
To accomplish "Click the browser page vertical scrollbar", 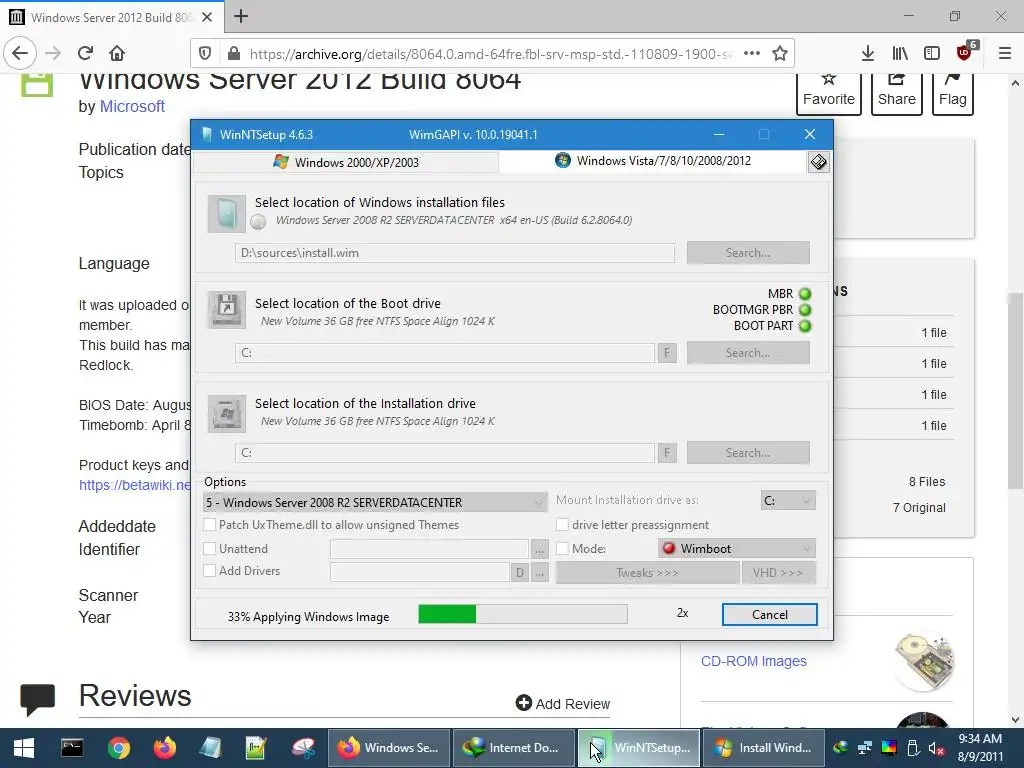I will point(1015,392).
